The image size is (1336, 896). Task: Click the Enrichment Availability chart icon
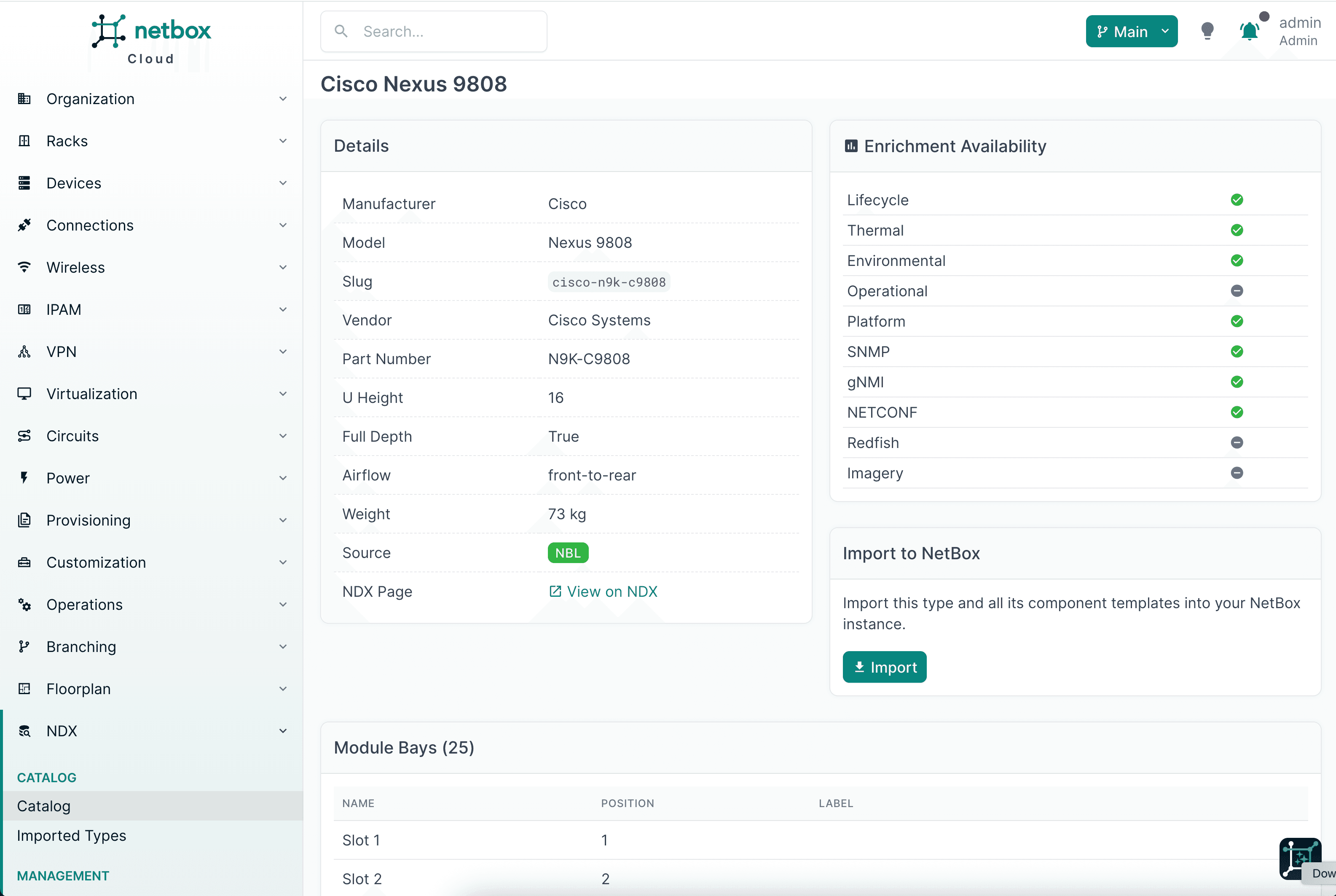[x=851, y=146]
